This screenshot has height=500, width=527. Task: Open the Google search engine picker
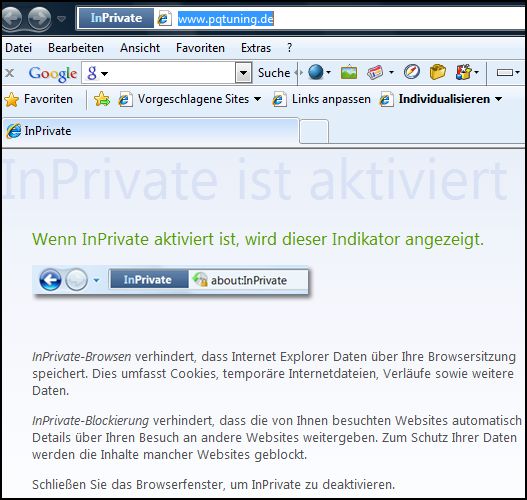pos(97,73)
